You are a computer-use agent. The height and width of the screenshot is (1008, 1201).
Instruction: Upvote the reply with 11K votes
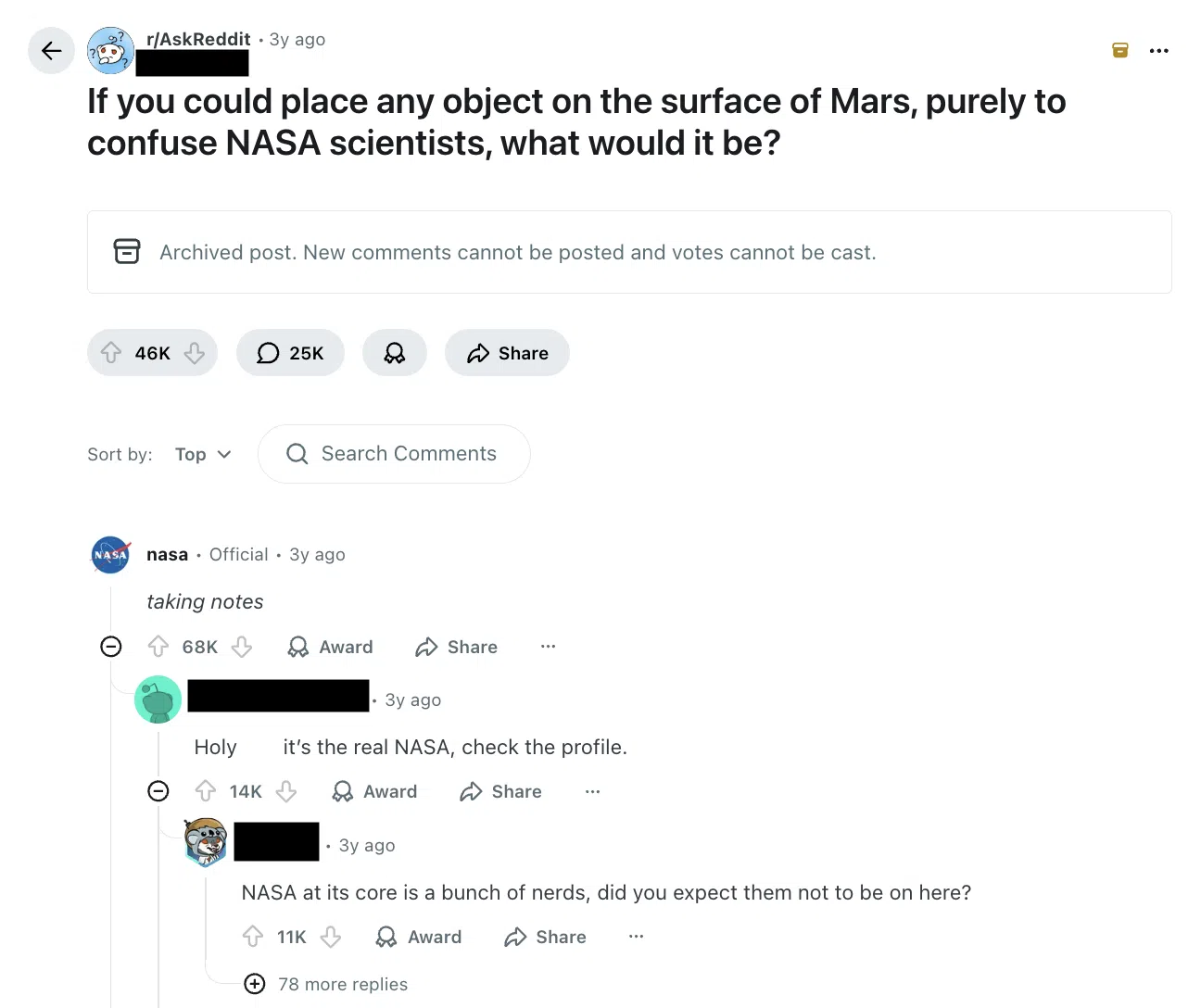(252, 937)
